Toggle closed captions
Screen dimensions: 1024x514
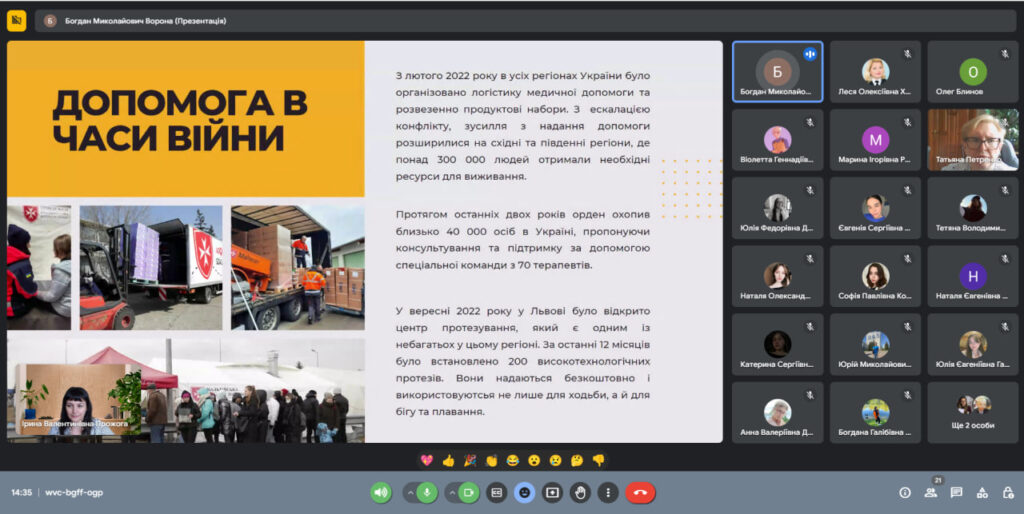(x=497, y=492)
